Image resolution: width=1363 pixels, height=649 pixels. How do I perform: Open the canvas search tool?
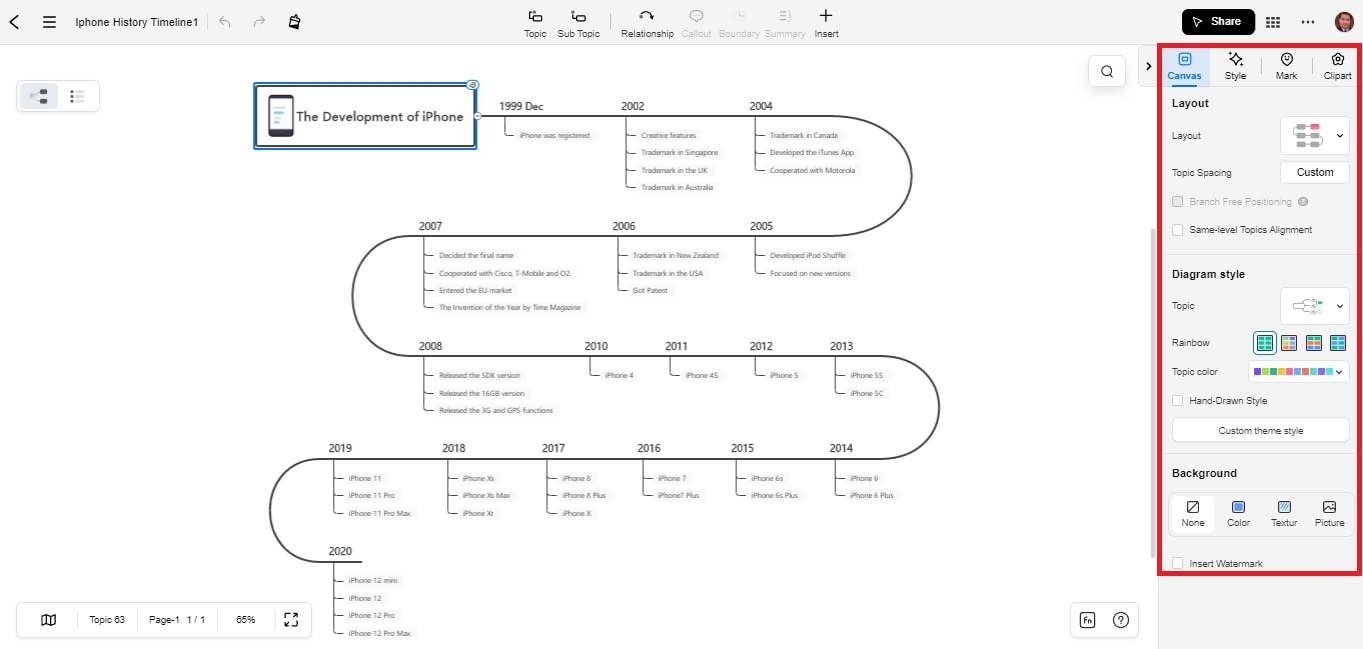(x=1107, y=71)
